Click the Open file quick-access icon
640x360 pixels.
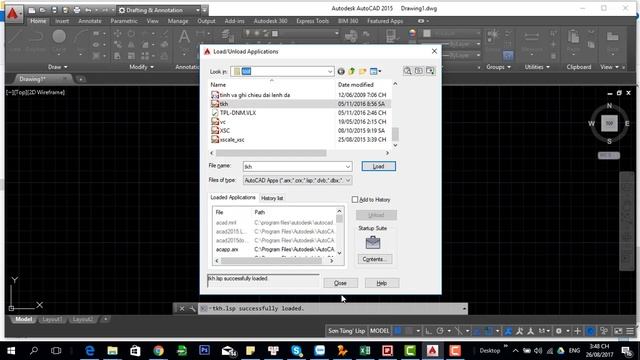[42, 10]
